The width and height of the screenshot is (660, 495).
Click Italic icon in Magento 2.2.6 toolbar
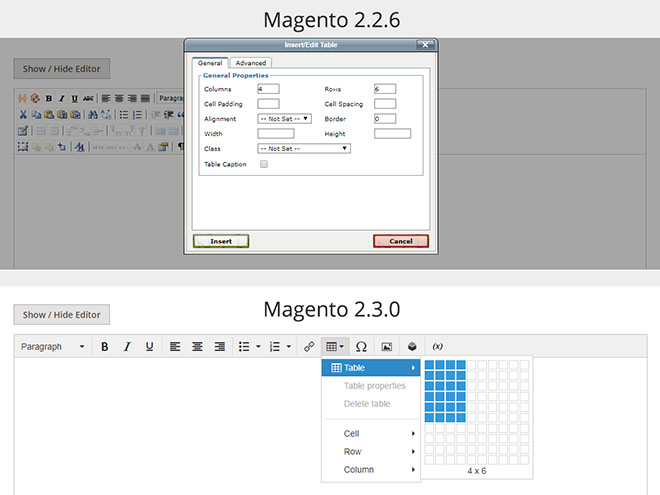tap(62, 98)
